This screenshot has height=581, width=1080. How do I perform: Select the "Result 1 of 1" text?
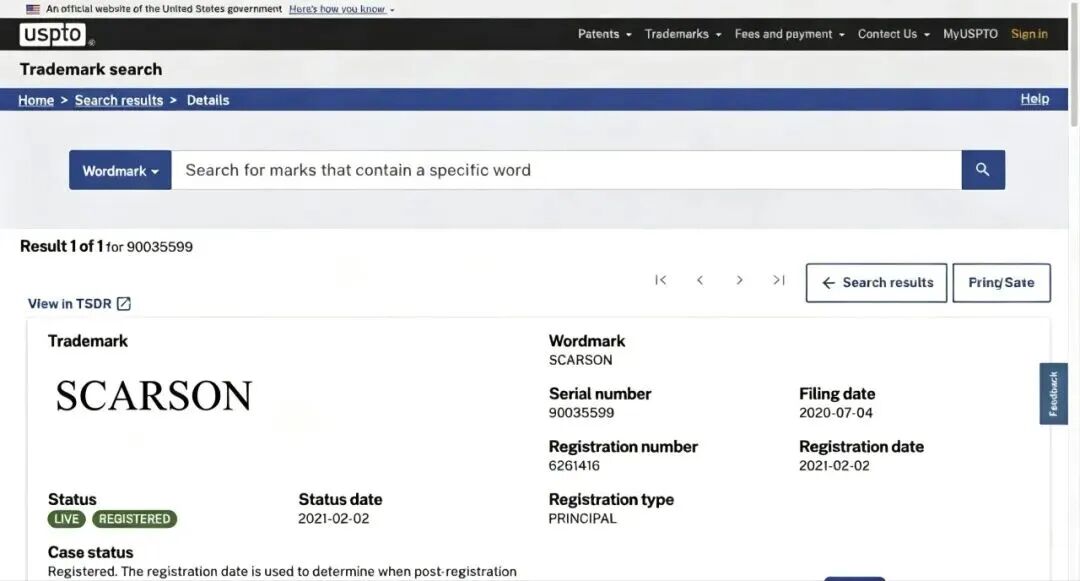click(61, 246)
